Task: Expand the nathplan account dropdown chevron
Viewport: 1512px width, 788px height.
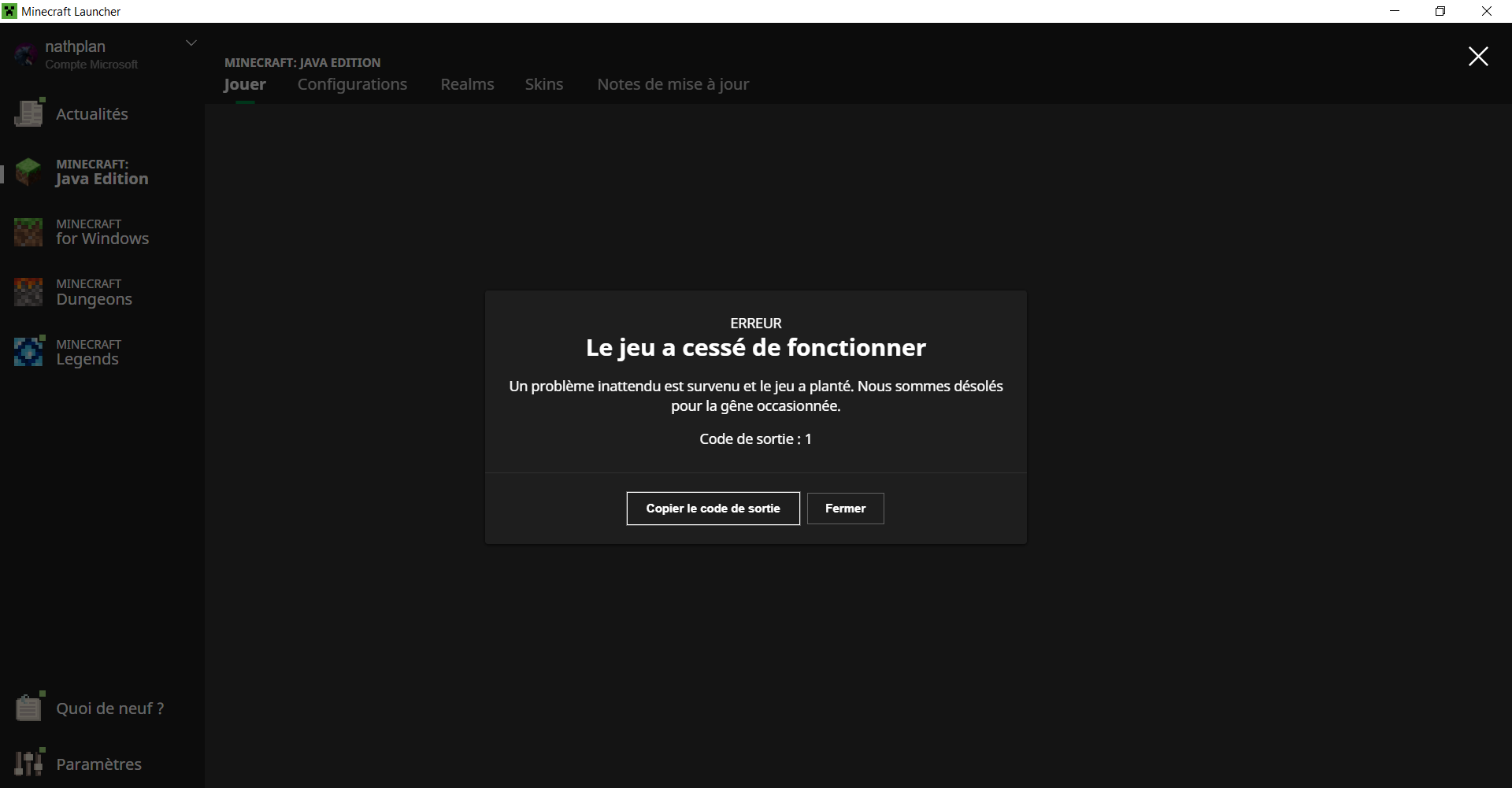Action: coord(191,43)
